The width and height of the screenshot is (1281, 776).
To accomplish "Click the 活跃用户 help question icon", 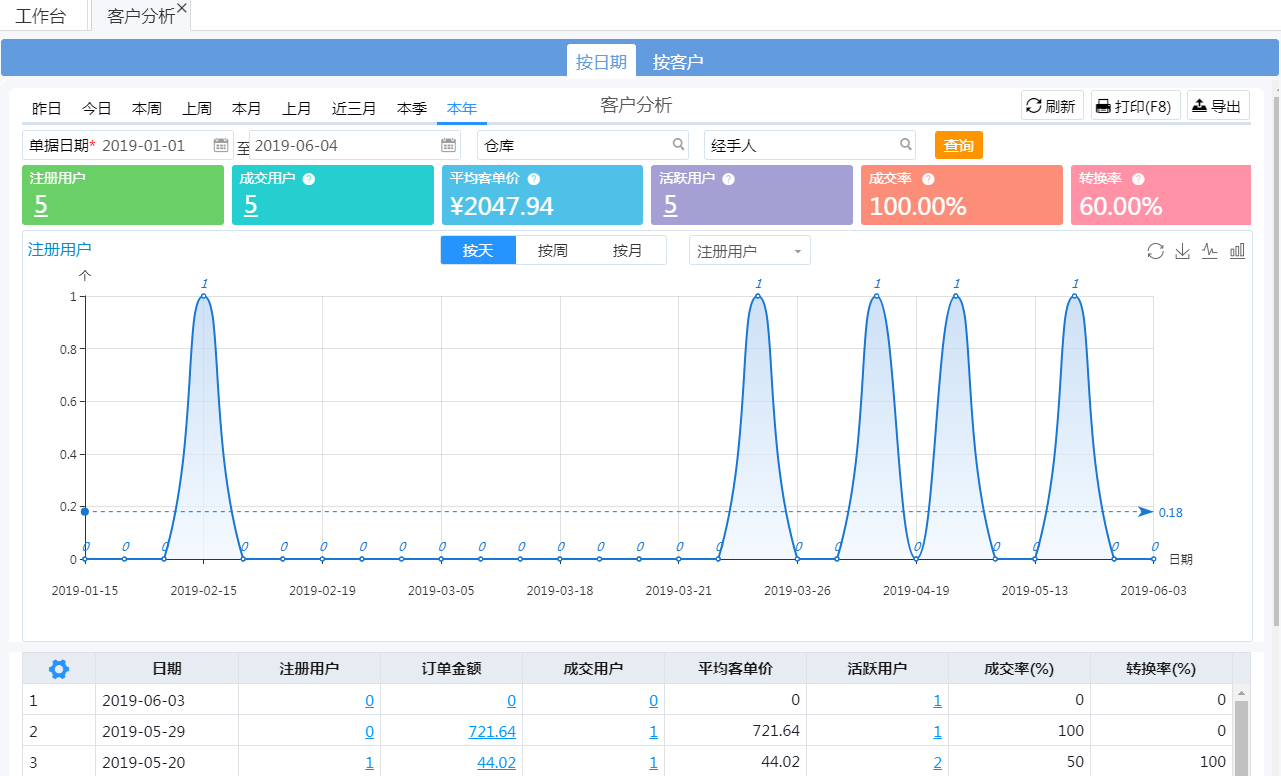I will click(x=729, y=179).
